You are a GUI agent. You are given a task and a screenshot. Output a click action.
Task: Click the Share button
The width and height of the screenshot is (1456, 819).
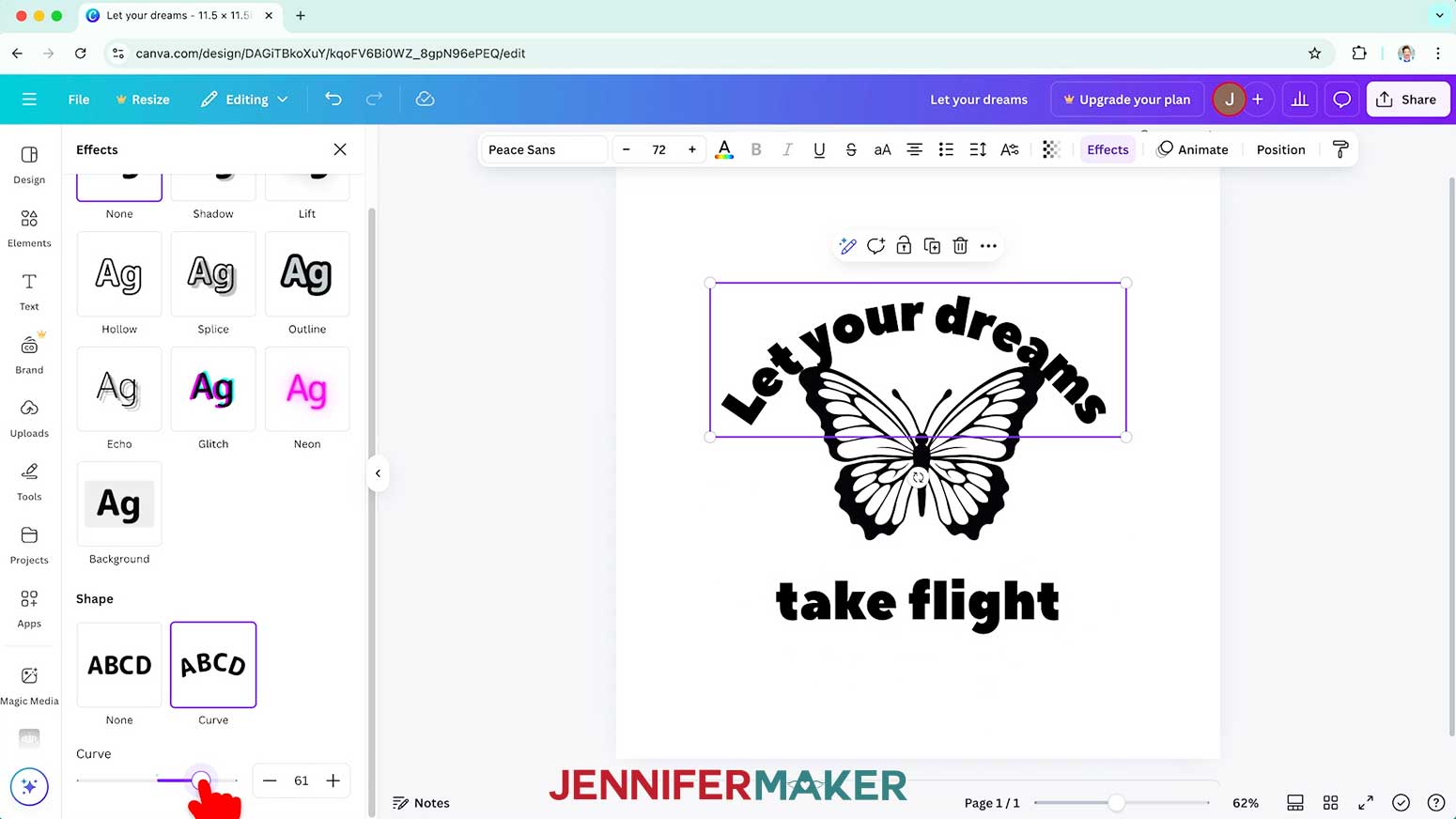tap(1408, 99)
